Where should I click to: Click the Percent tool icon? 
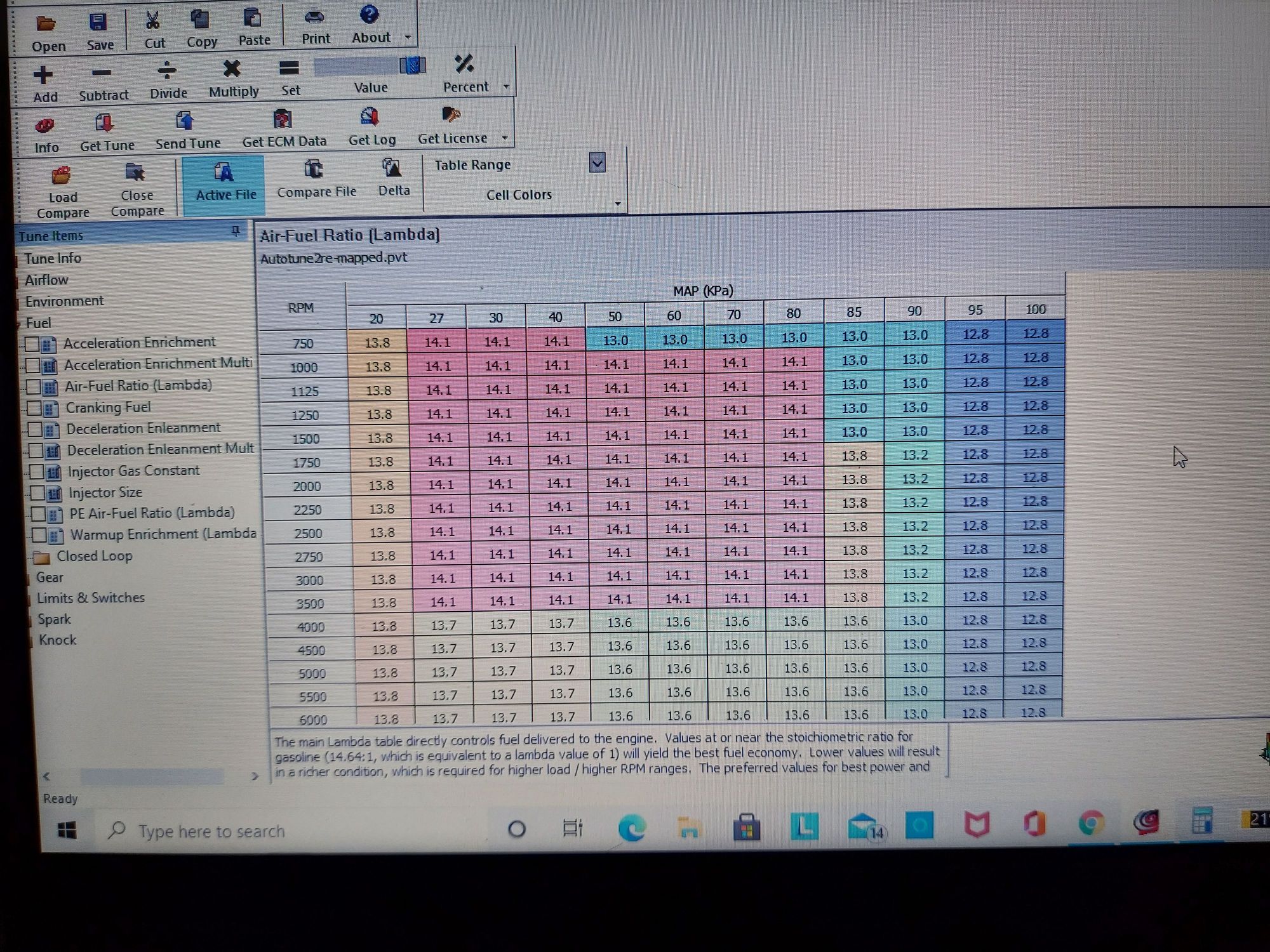[x=465, y=65]
